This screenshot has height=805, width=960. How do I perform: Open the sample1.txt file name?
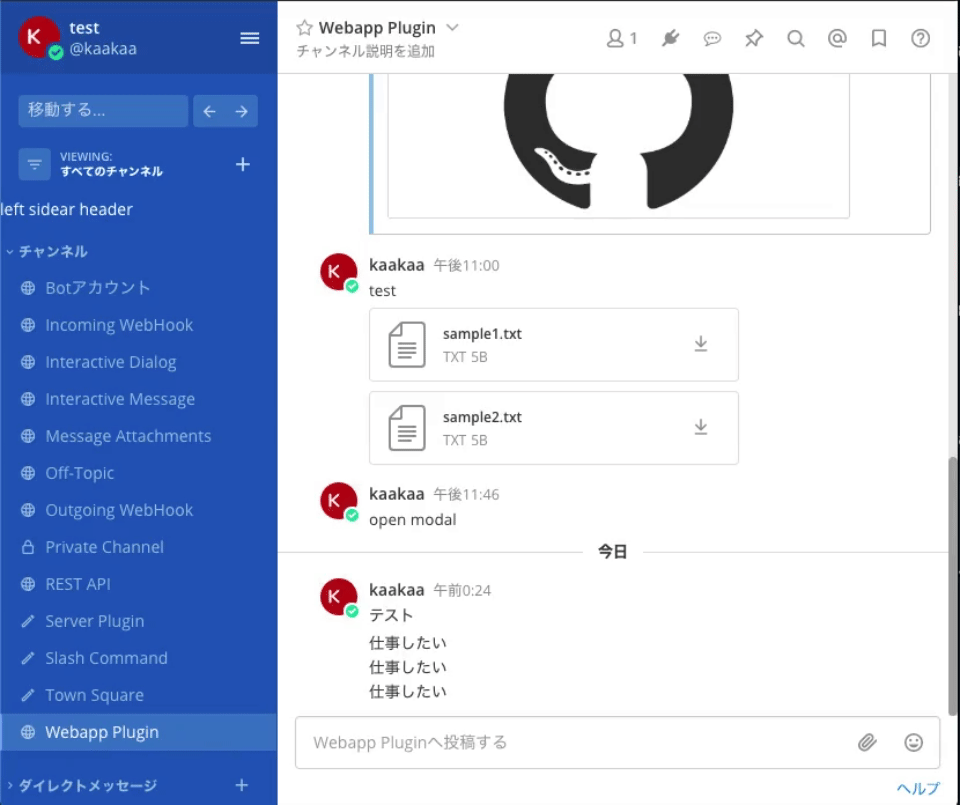pos(482,334)
